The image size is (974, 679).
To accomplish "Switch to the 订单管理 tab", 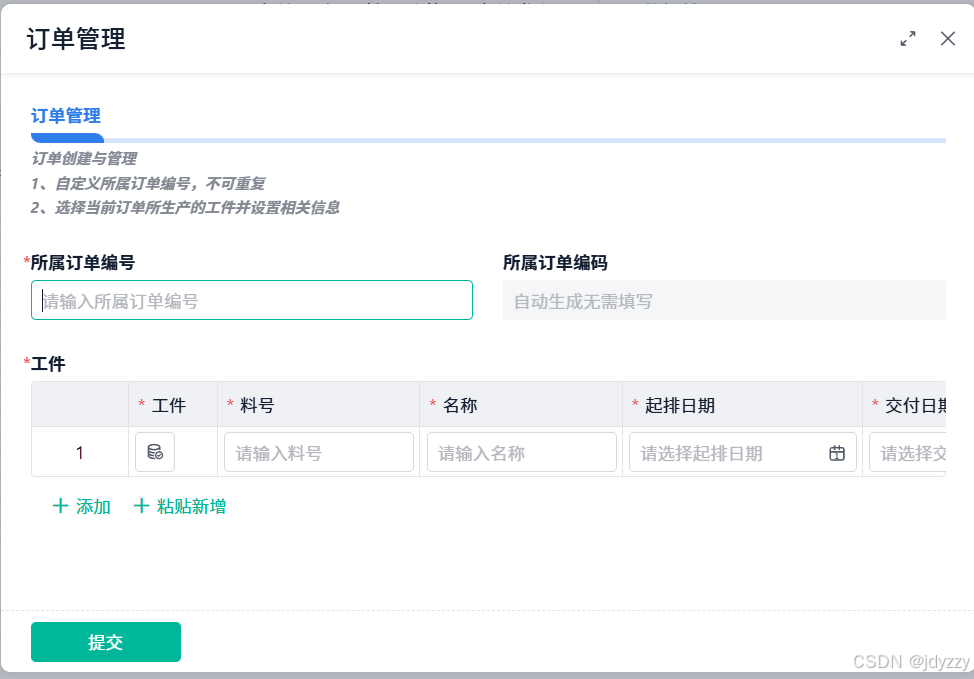I will (x=66, y=116).
